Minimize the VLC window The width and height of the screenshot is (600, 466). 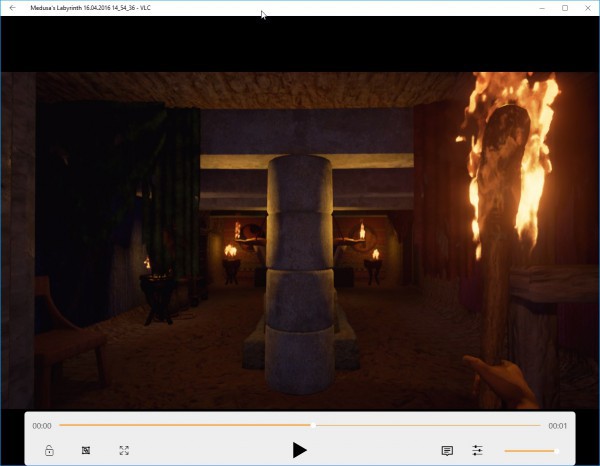pyautogui.click(x=542, y=8)
